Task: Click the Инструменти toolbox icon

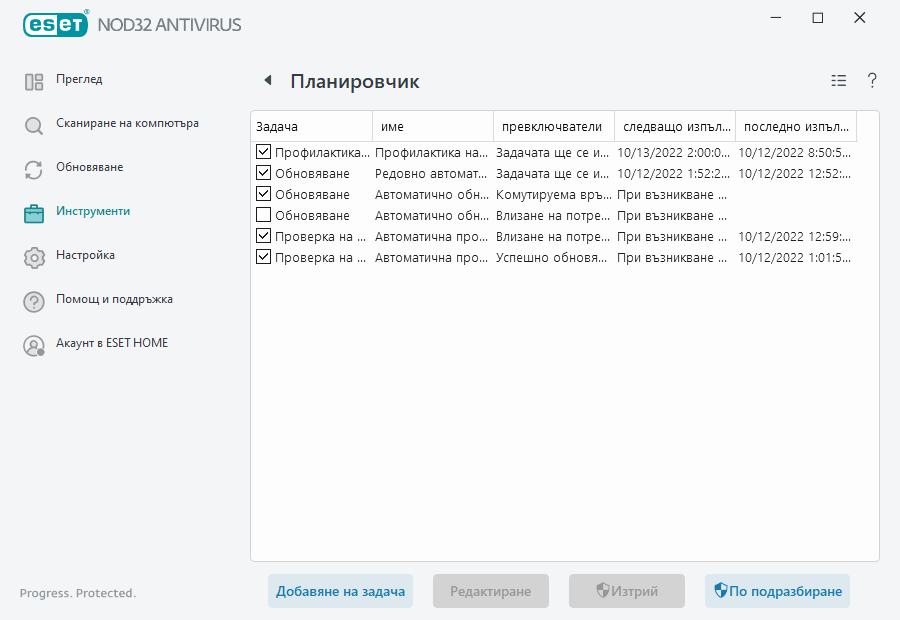Action: click(33, 211)
